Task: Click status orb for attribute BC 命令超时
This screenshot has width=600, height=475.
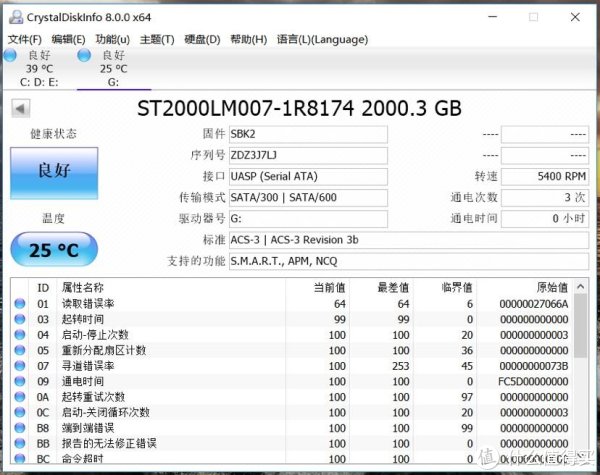Action: coord(20,458)
